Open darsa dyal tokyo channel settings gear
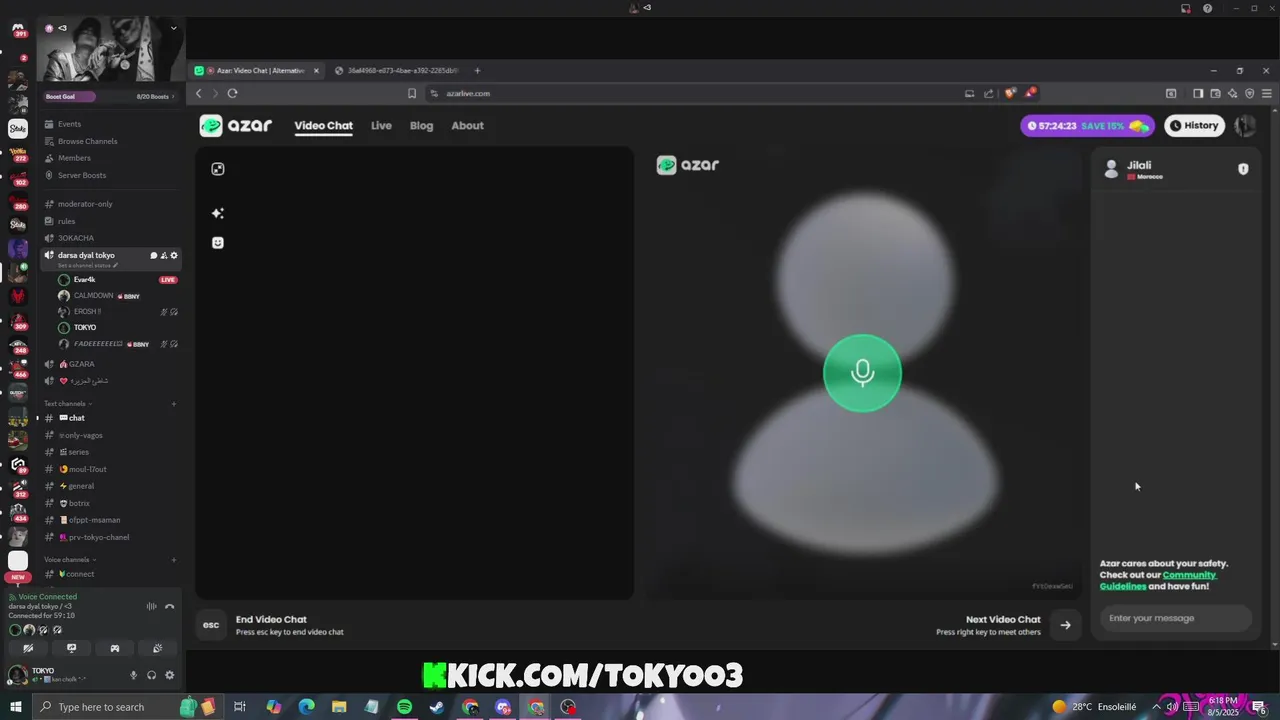The image size is (1280, 720). coord(174,255)
